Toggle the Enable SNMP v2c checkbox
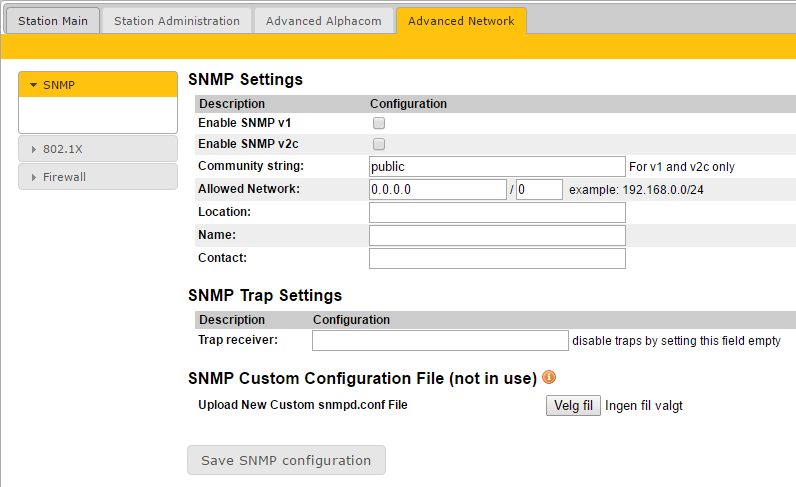The height and width of the screenshot is (487, 796). tap(379, 144)
